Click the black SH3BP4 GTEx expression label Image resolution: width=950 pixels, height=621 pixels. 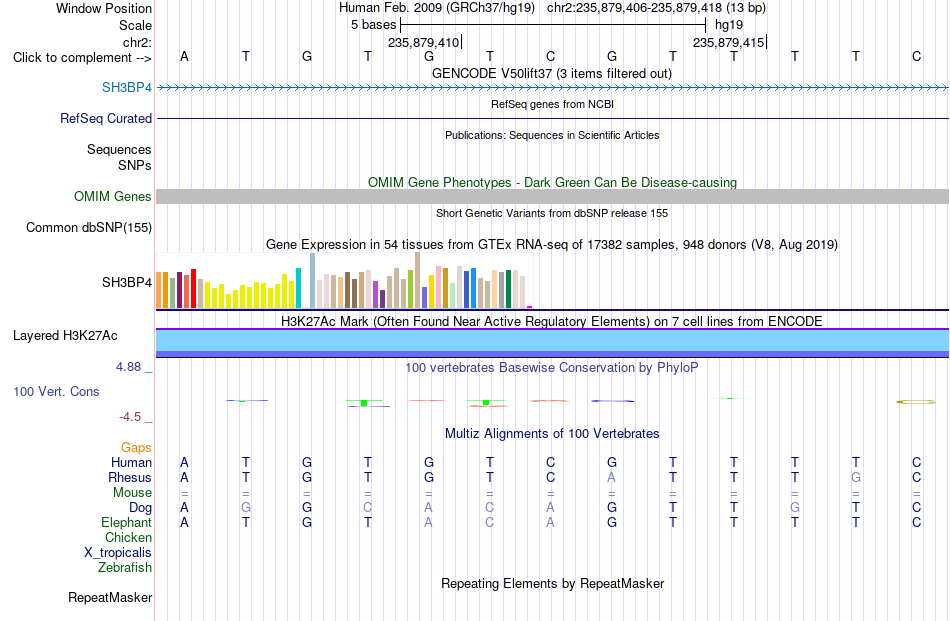(127, 282)
